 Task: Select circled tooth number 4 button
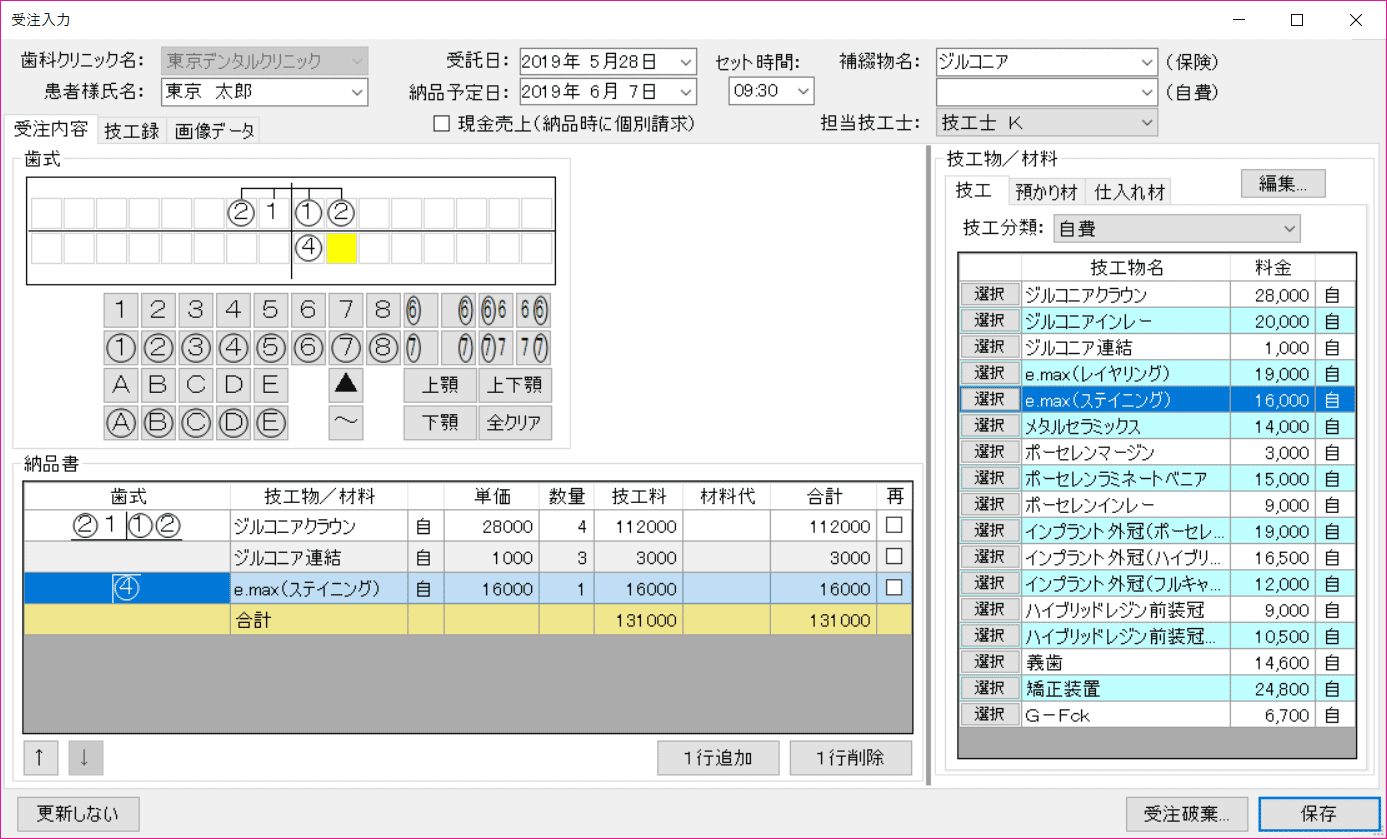click(234, 348)
